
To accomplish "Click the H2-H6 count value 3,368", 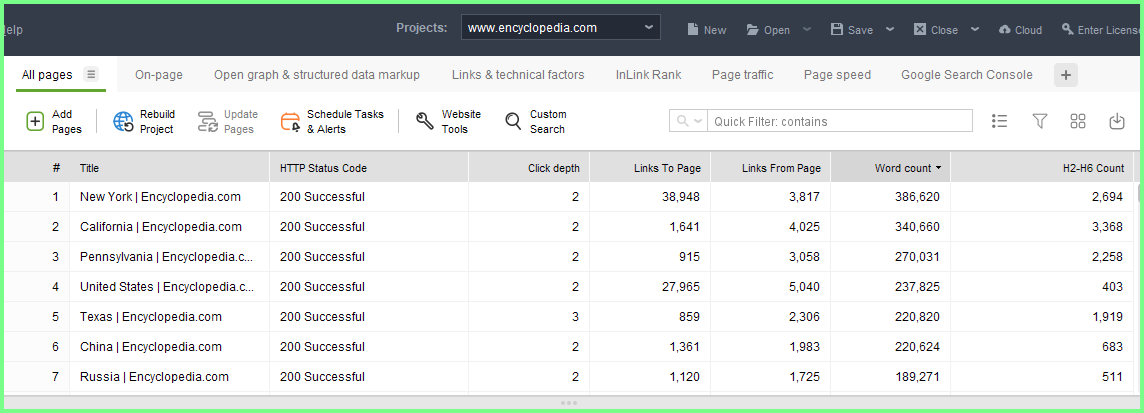I will coord(1107,227).
